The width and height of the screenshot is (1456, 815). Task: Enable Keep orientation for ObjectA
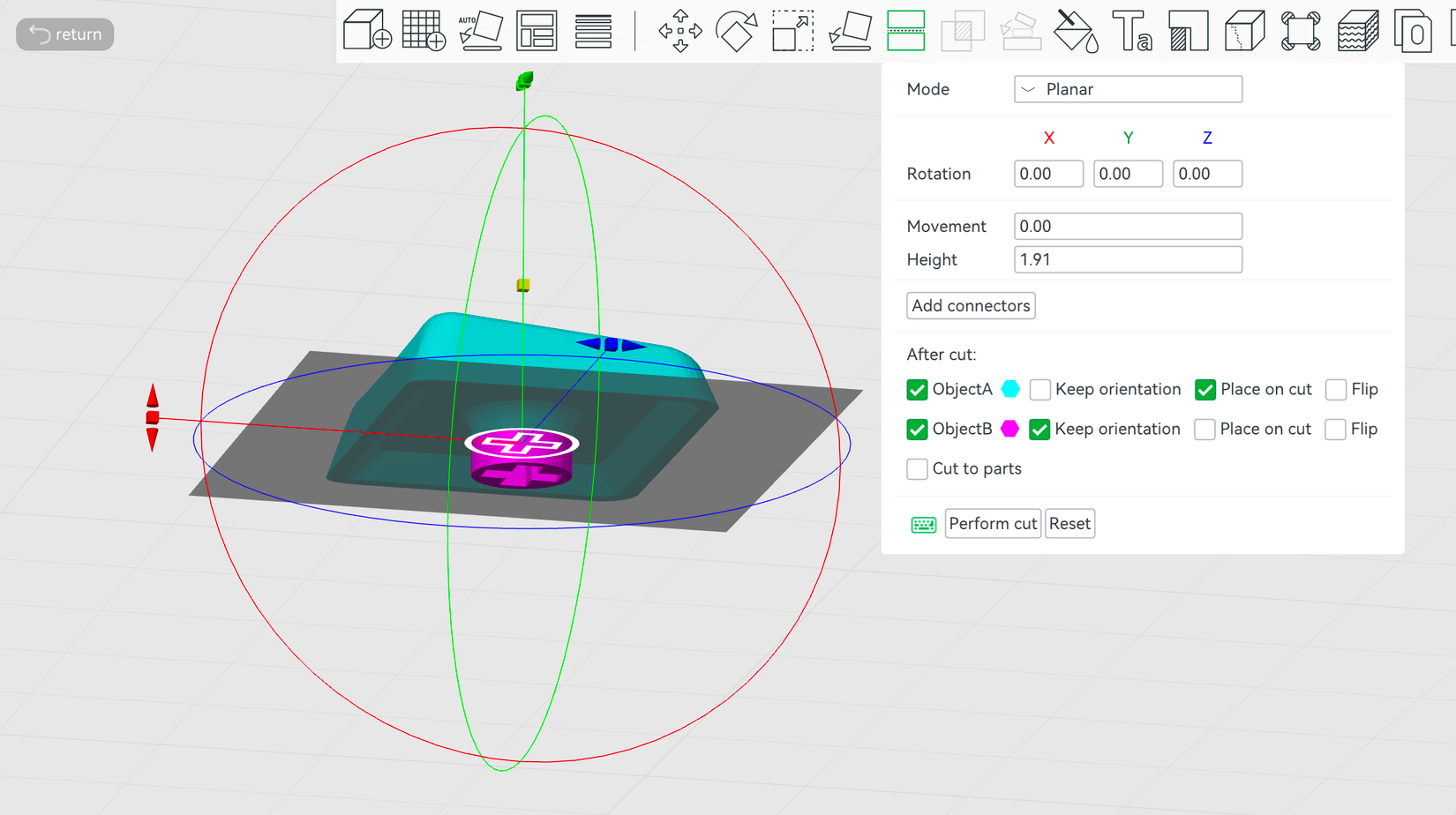(1040, 390)
